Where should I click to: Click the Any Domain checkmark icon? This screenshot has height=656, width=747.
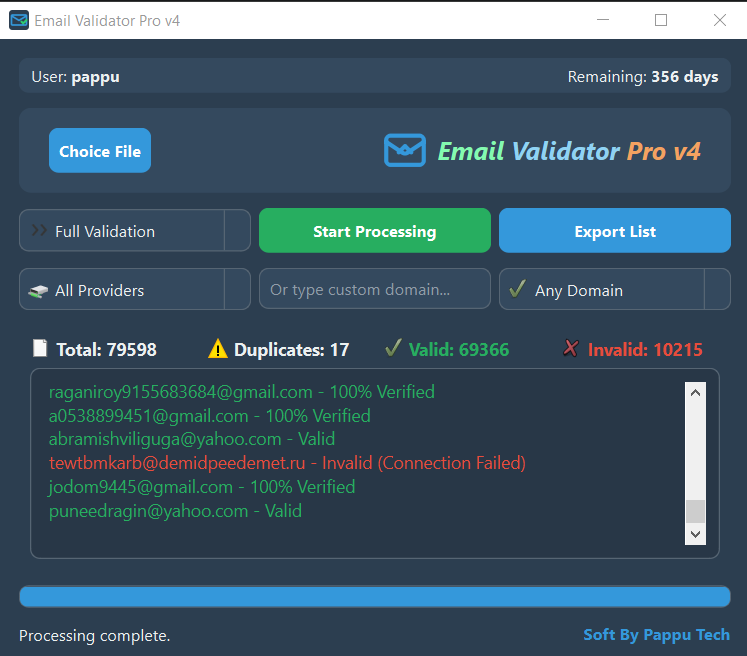click(x=517, y=289)
